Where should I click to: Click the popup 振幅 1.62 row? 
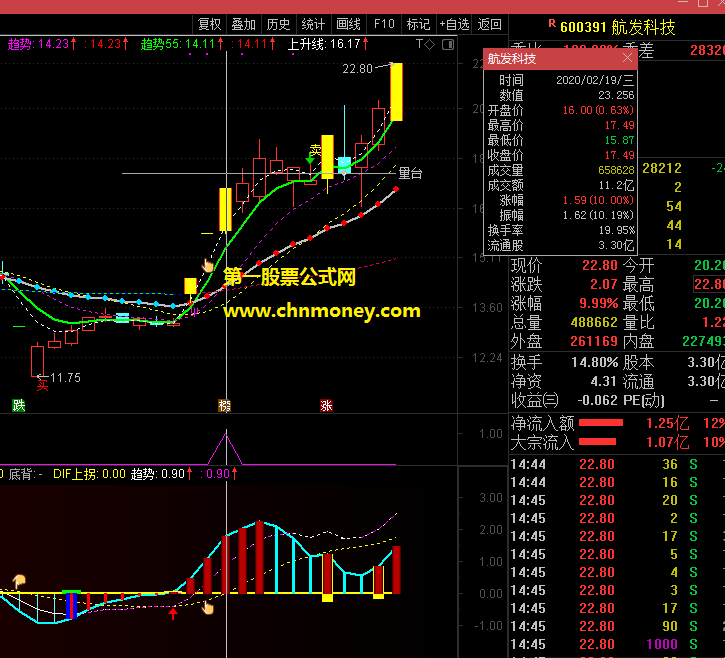pos(560,215)
